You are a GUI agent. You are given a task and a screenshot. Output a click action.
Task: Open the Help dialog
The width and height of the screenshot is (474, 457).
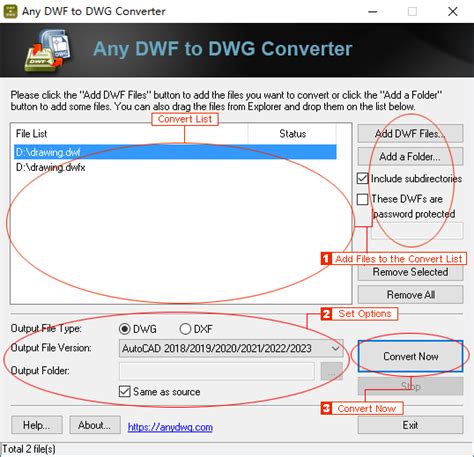(x=37, y=425)
